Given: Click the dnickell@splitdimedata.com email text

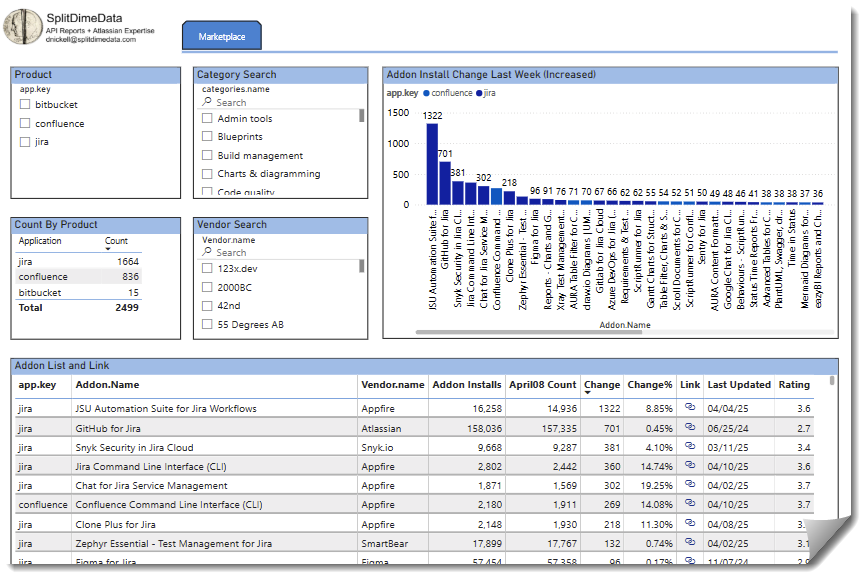Looking at the screenshot, I should point(91,39).
